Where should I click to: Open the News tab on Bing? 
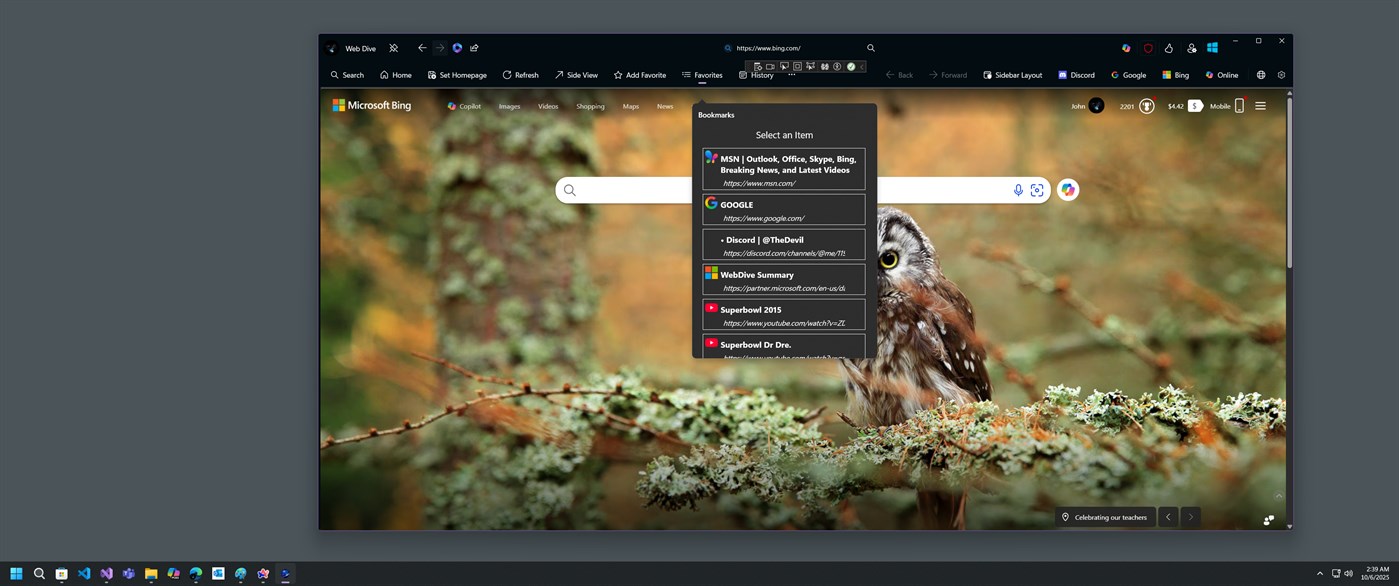coord(664,106)
